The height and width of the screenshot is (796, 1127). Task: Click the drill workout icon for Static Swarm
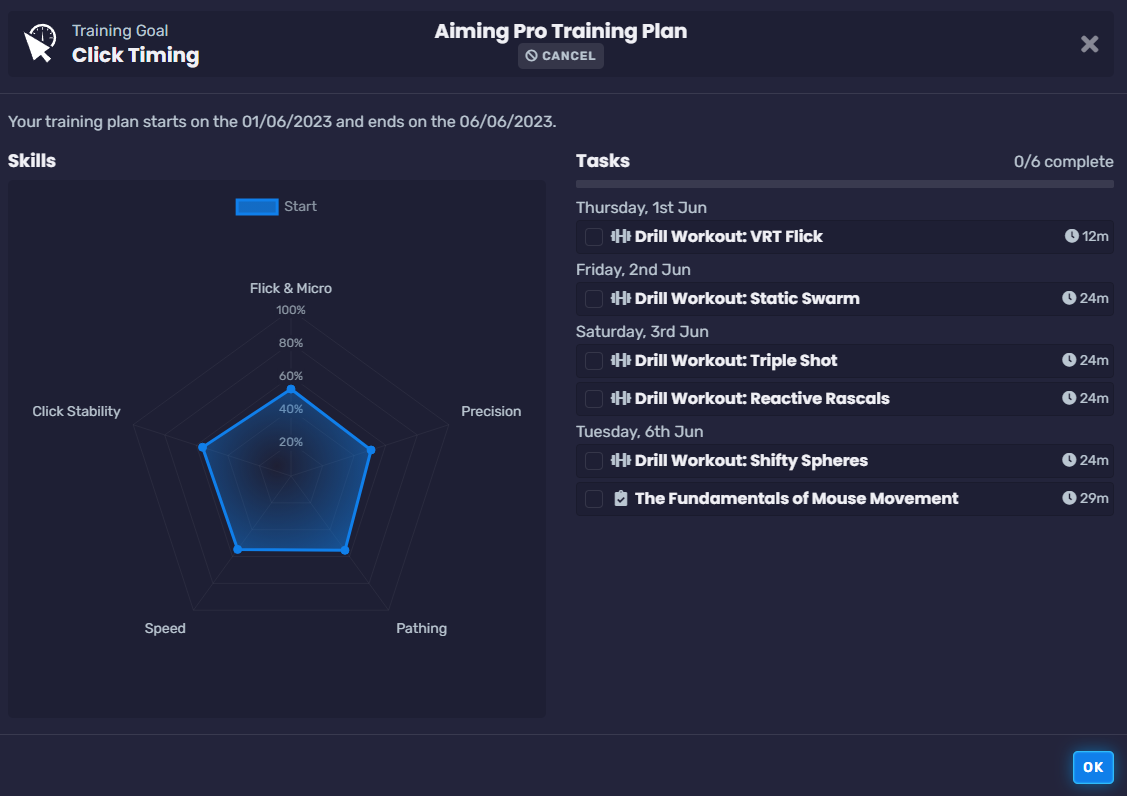click(x=623, y=298)
